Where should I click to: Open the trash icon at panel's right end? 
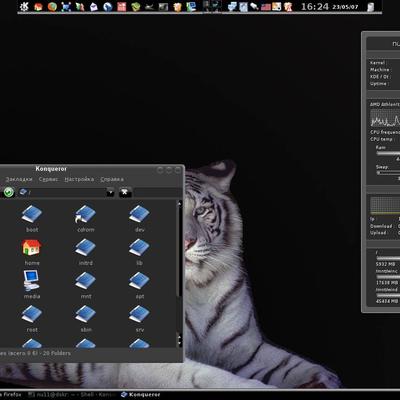click(370, 7)
